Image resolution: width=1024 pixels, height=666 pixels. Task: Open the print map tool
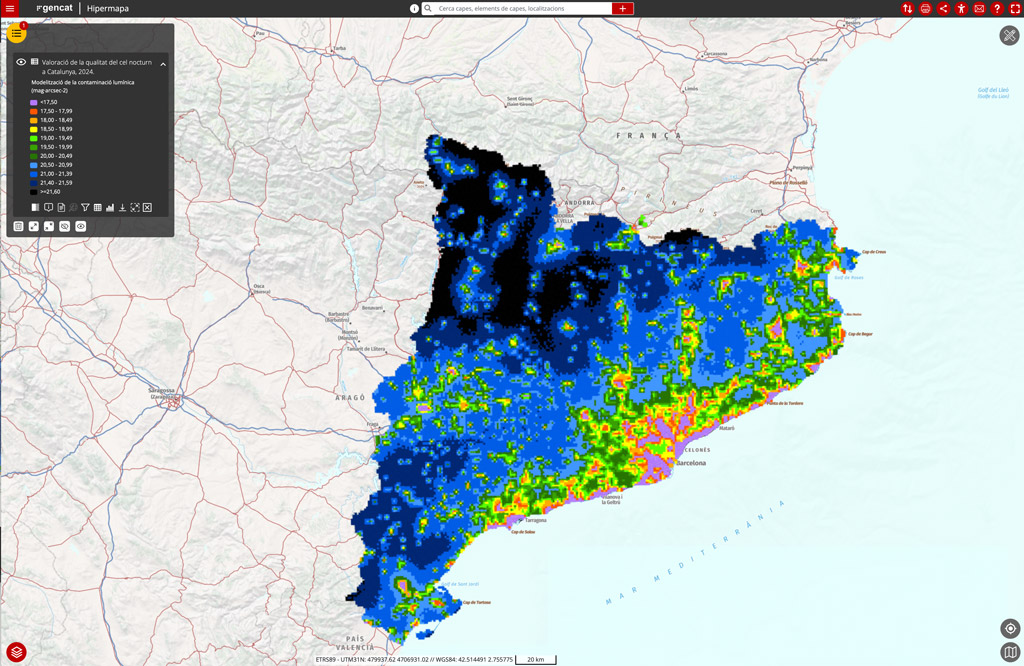[925, 8]
